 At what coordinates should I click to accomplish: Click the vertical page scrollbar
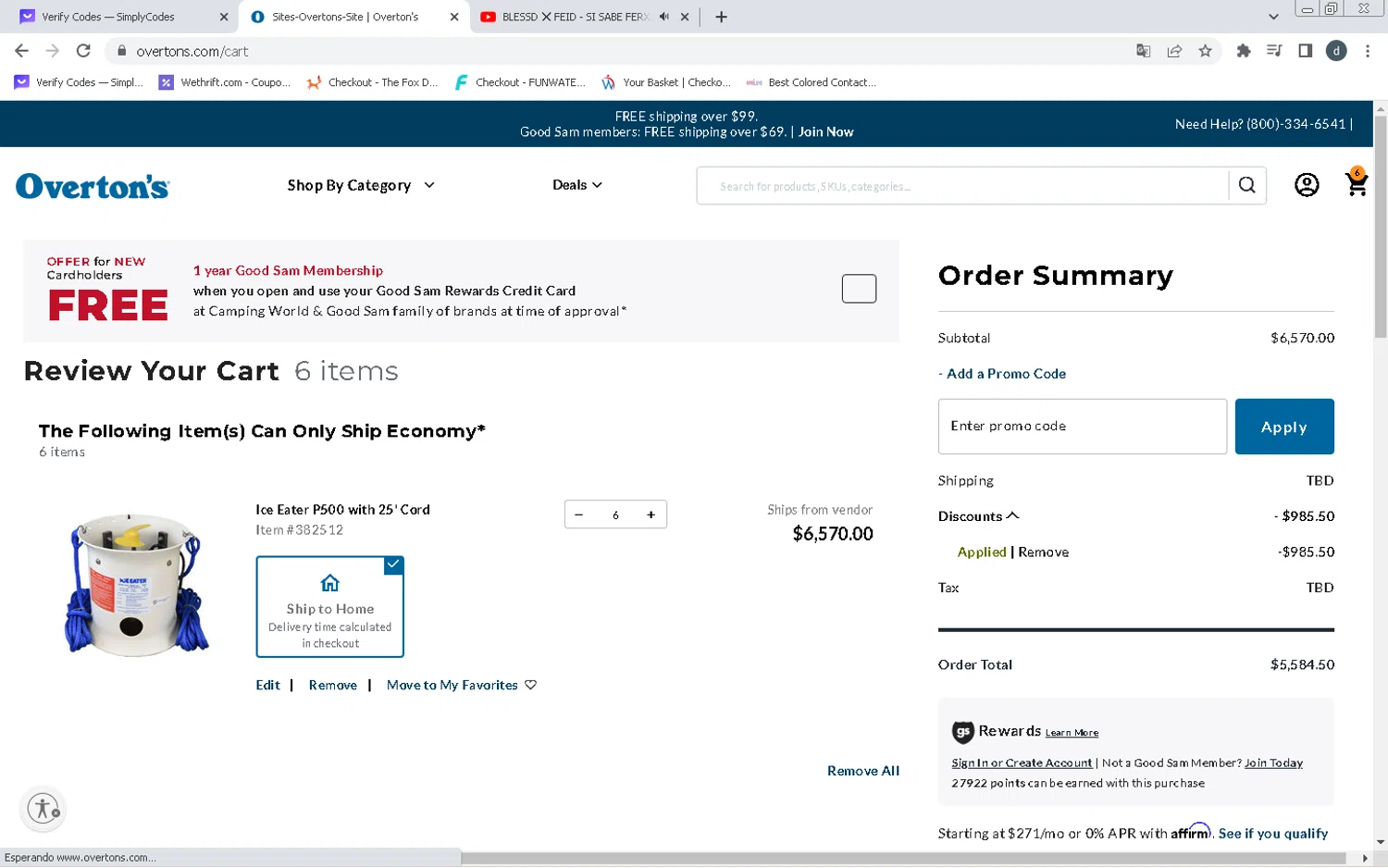[x=1381, y=227]
